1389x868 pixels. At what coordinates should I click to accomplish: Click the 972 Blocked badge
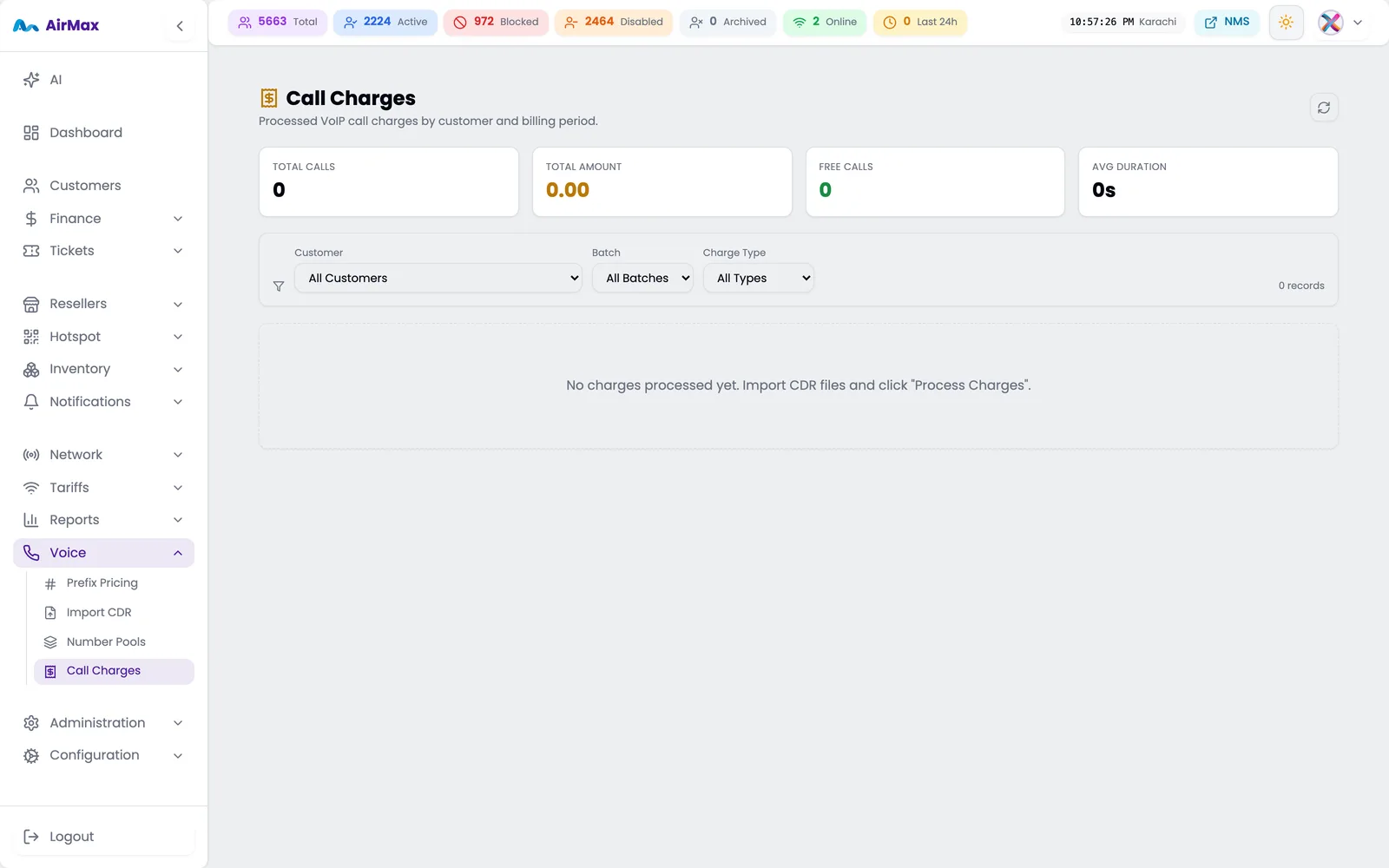pos(496,22)
